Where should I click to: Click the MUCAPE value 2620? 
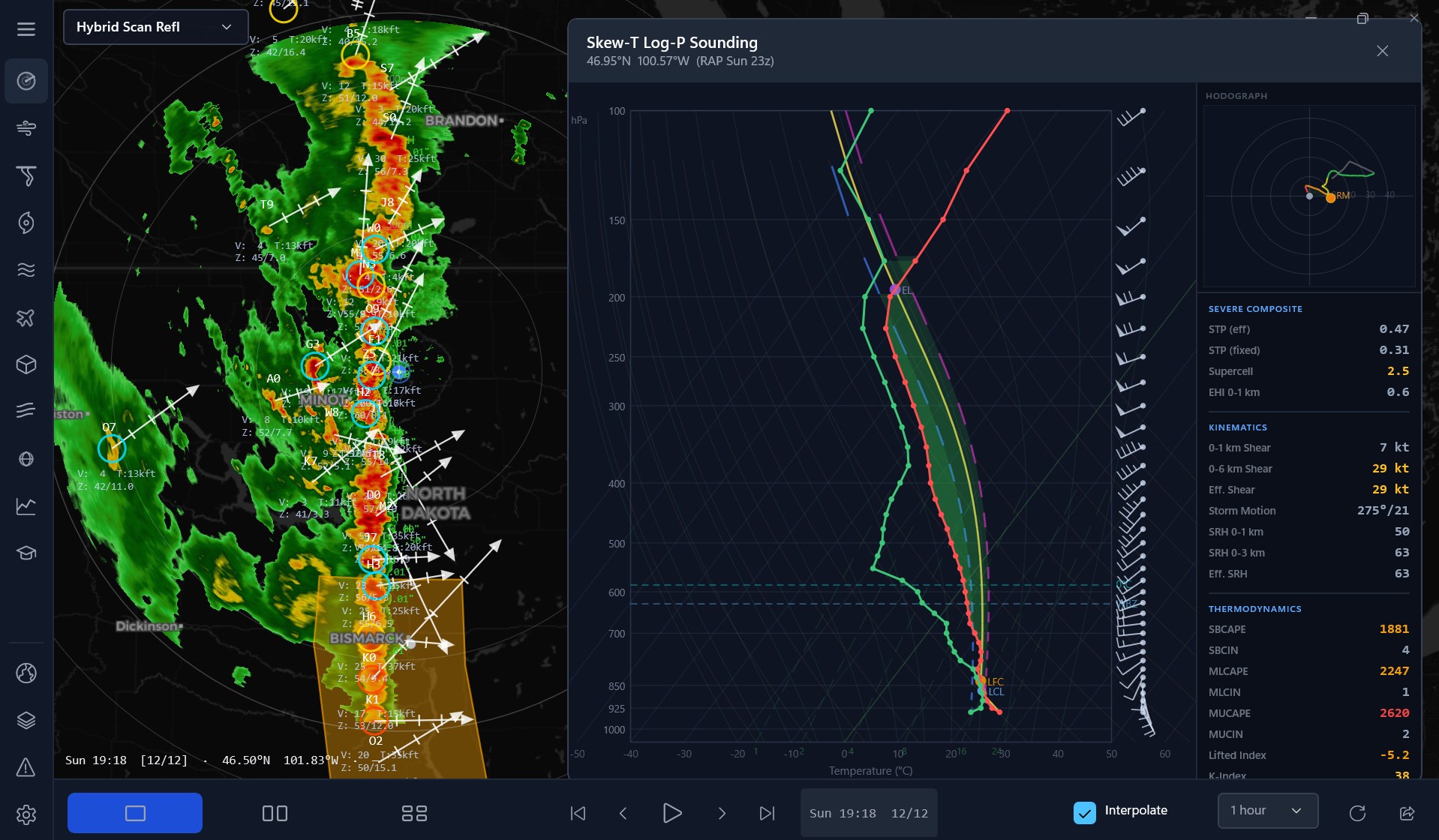click(1394, 713)
